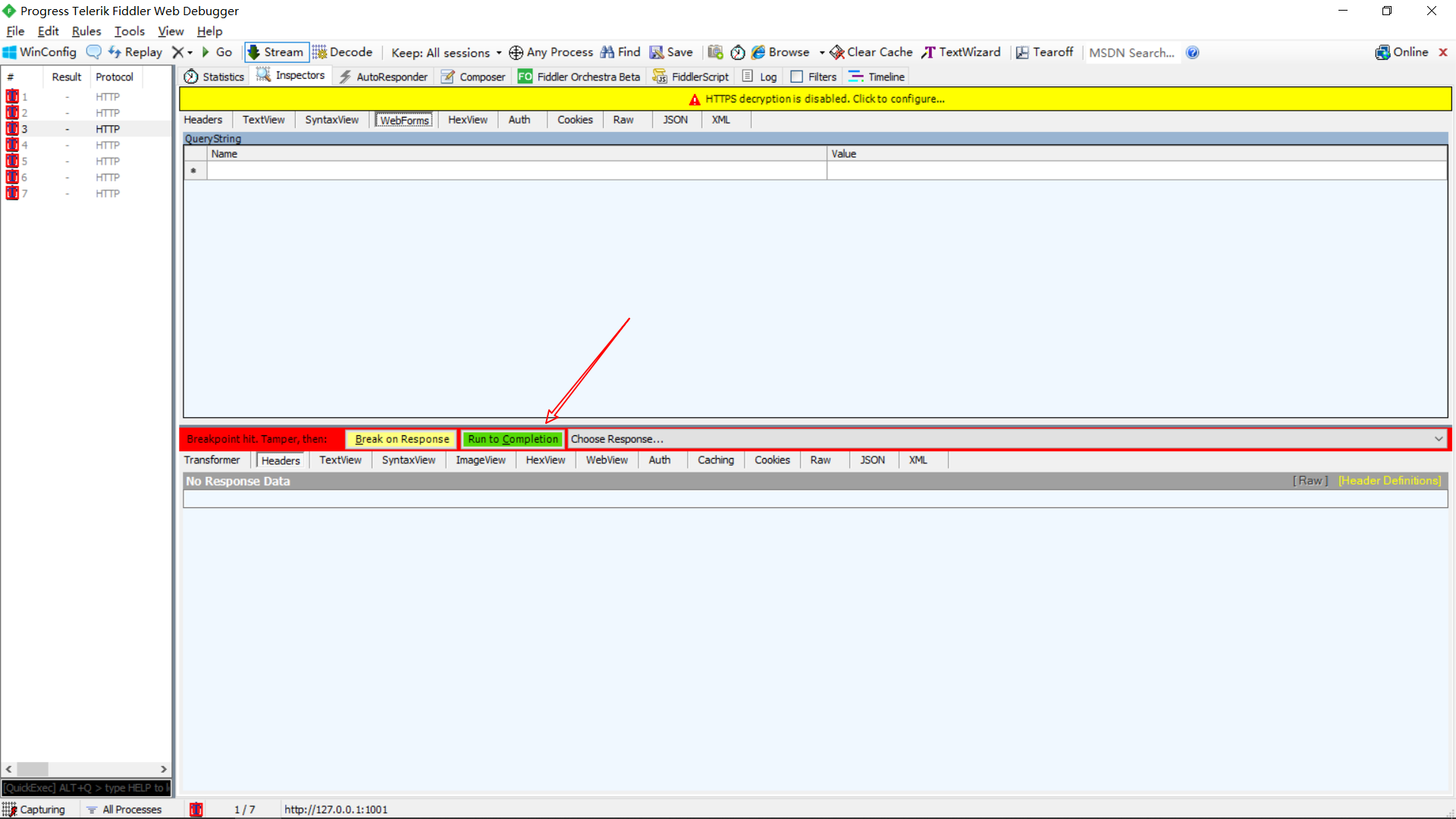1456x819 pixels.
Task: Open the Rules menu
Action: tap(86, 31)
